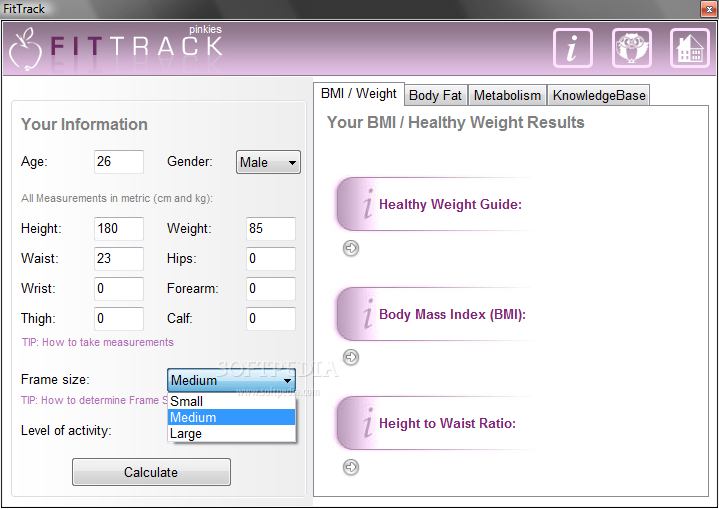The width and height of the screenshot is (719, 509).
Task: Open the Gender dropdown
Action: click(268, 162)
